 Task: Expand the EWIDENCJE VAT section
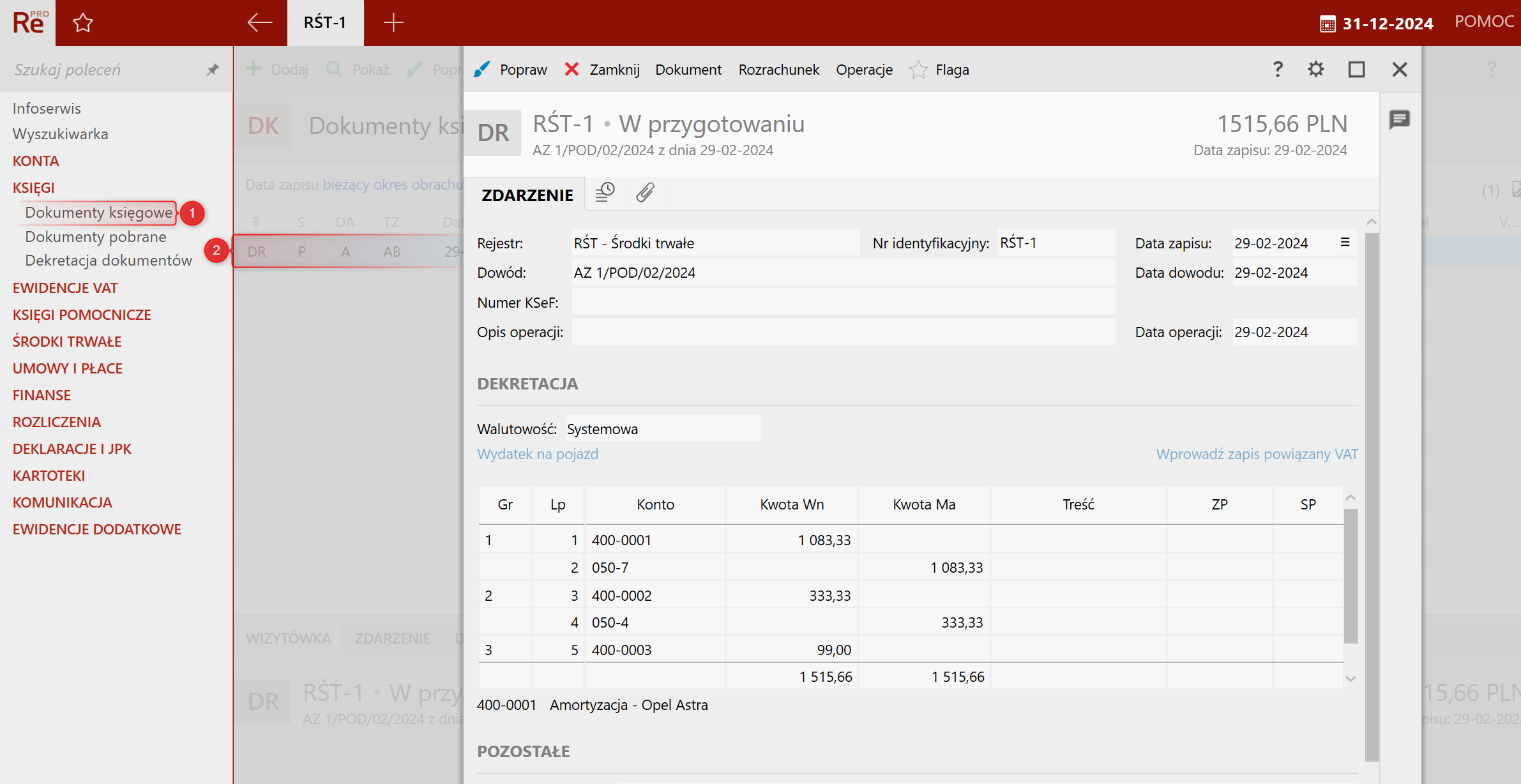65,288
